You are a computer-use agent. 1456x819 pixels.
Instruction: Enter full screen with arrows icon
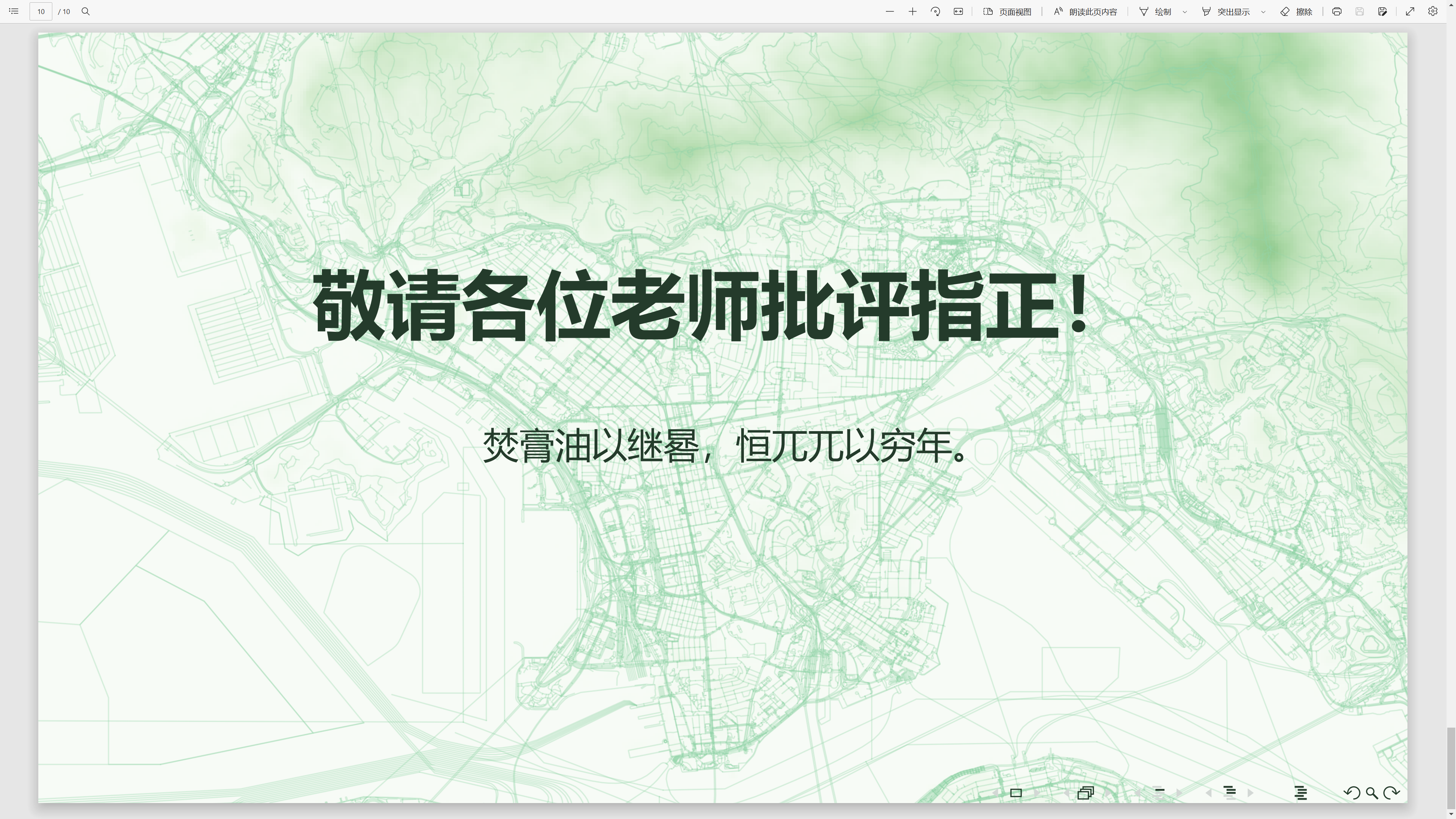(1410, 11)
